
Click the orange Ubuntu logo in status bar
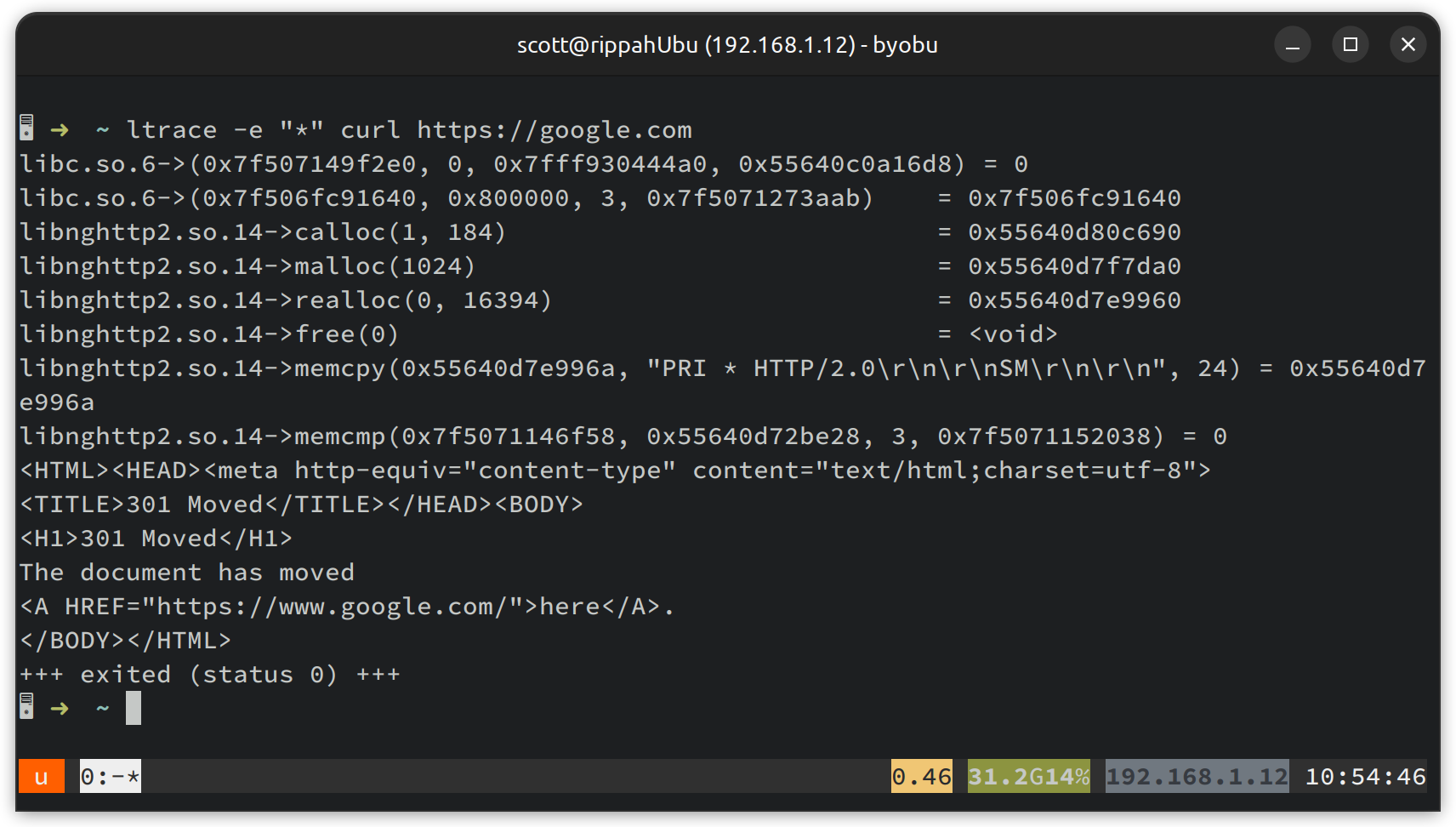41,776
